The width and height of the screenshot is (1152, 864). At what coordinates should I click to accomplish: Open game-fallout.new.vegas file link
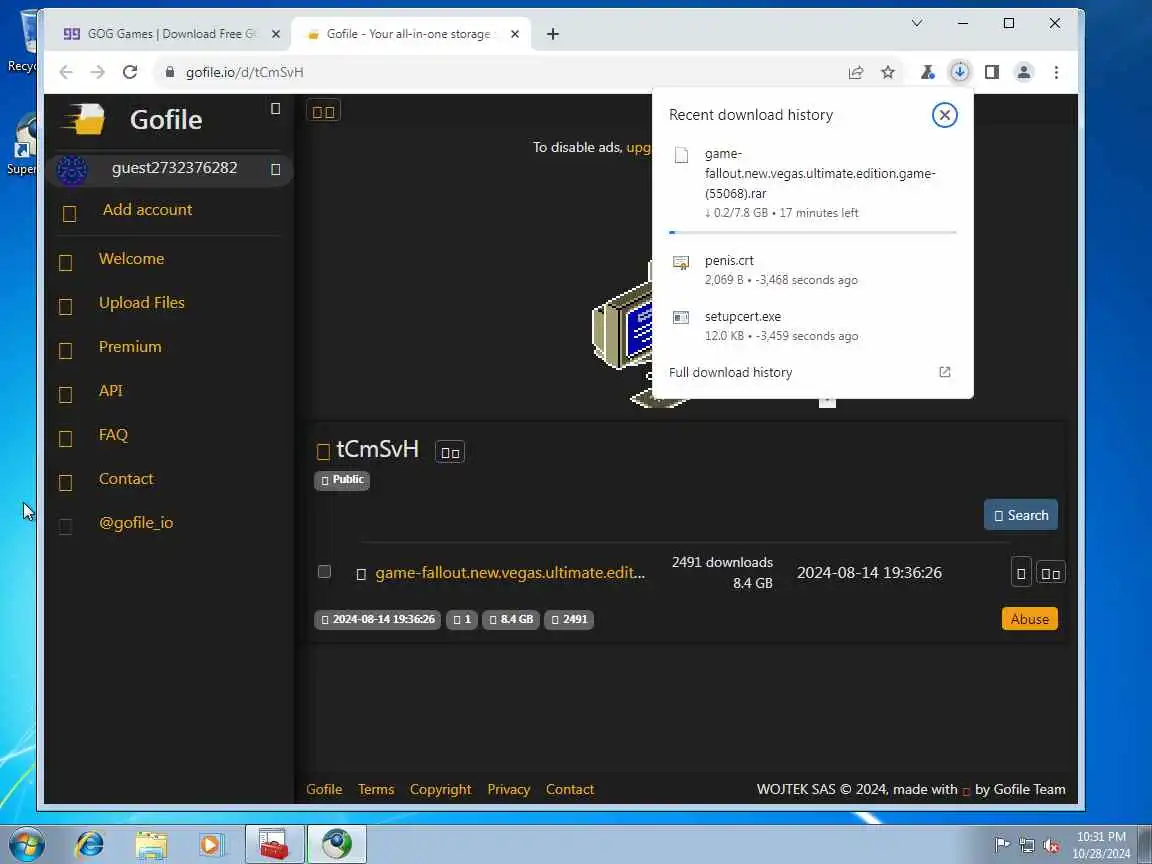pos(510,573)
